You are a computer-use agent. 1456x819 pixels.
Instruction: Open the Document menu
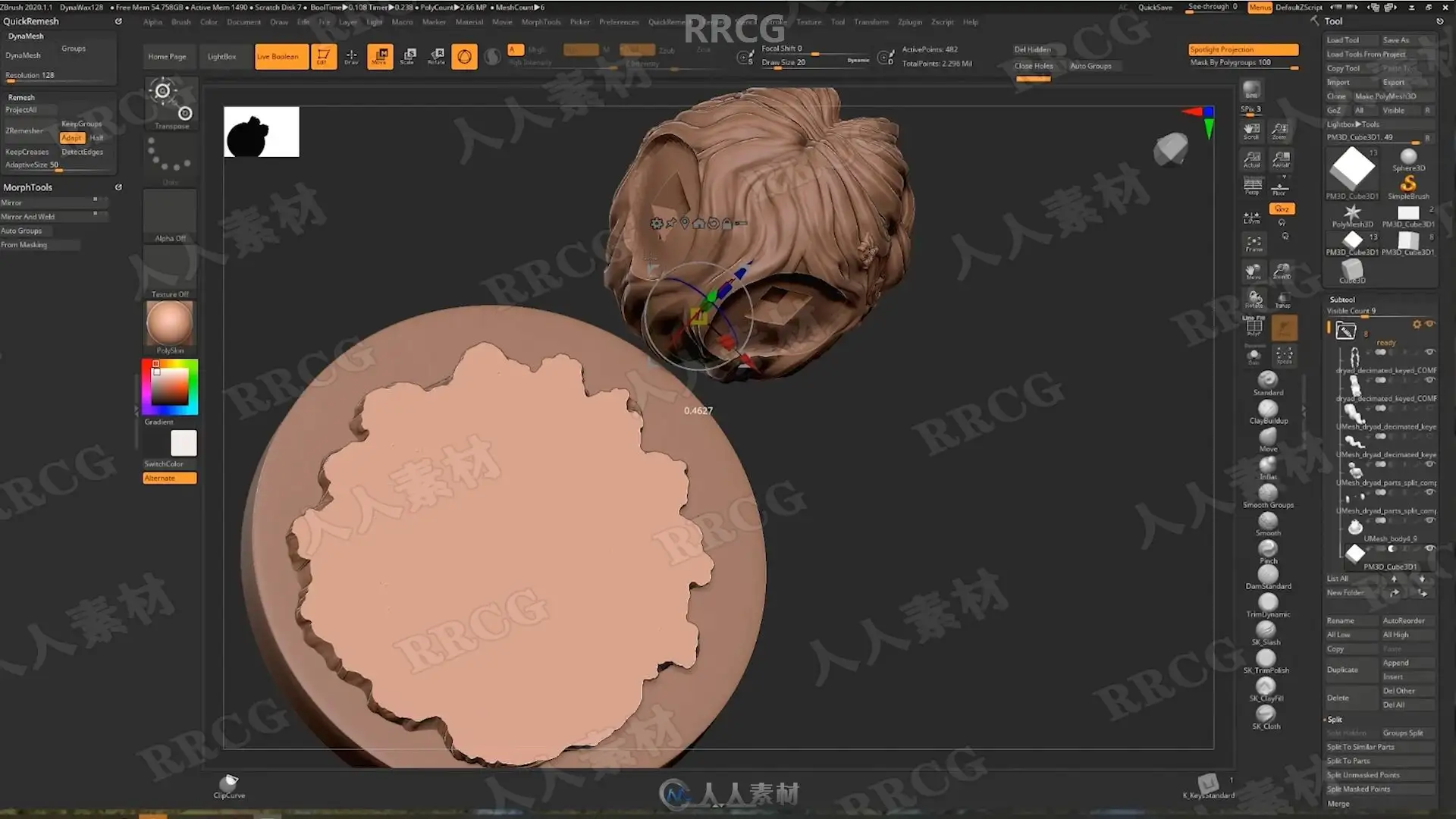click(243, 22)
